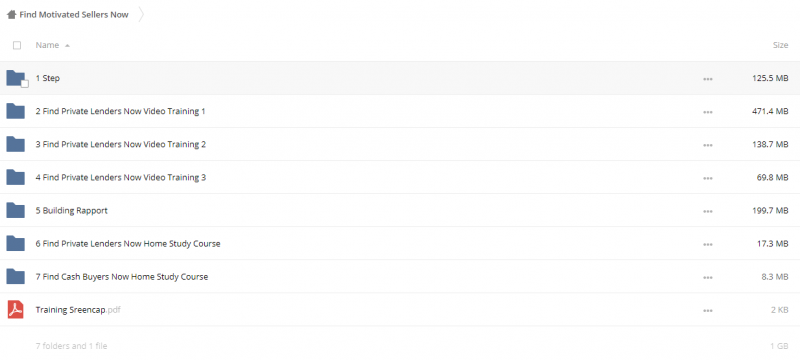Tick the select-all checkbox in the header

[x=17, y=45]
